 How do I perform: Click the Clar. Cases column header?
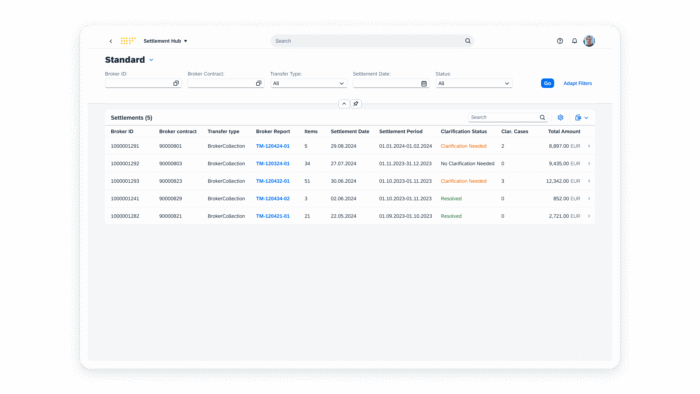click(x=514, y=132)
